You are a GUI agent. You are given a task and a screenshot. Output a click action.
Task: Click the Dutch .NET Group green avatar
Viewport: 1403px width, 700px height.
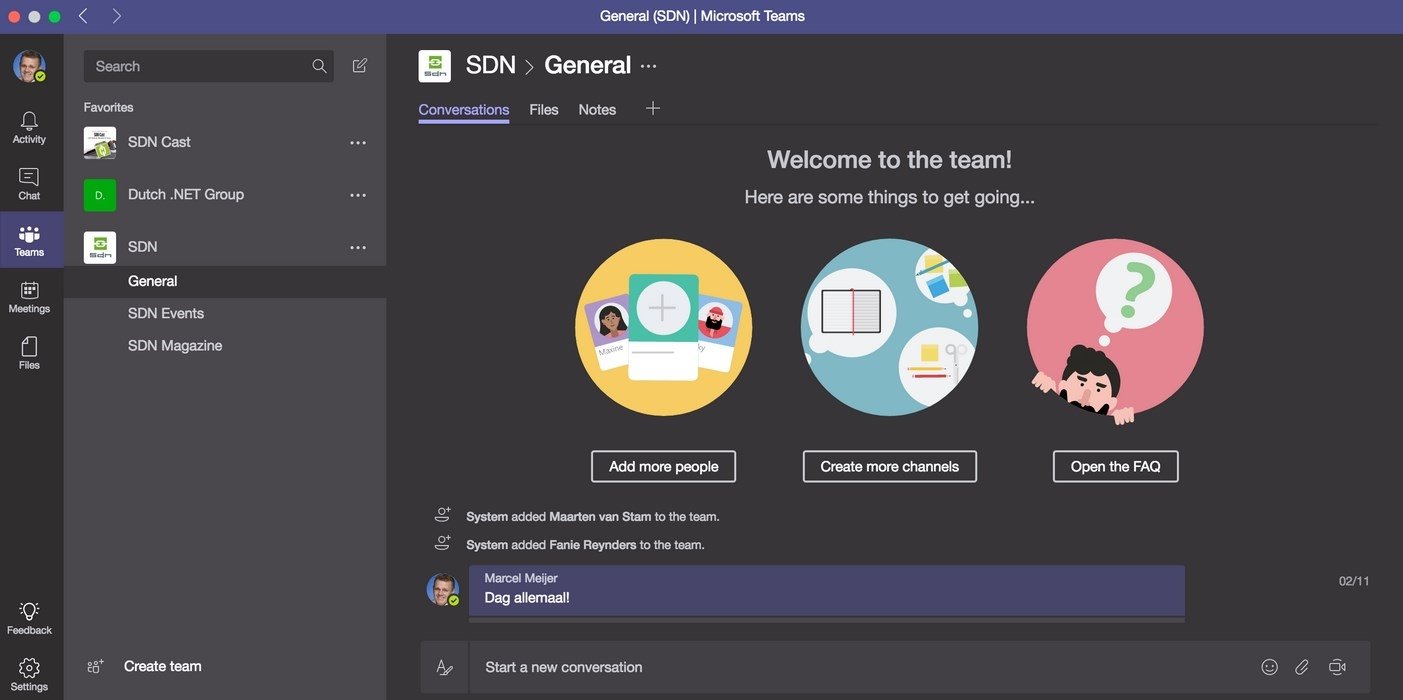tap(100, 195)
